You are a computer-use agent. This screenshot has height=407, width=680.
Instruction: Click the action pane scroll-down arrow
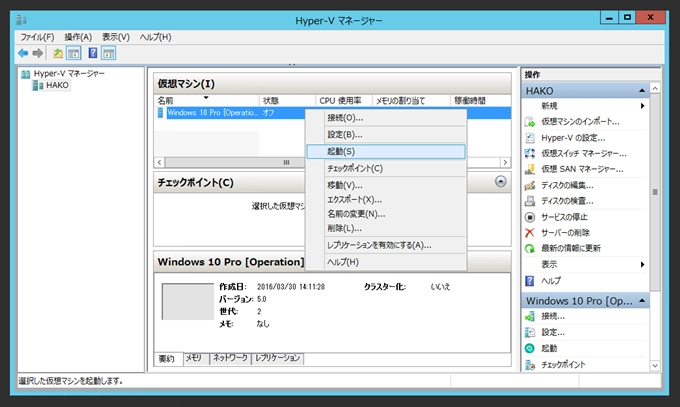click(x=655, y=366)
